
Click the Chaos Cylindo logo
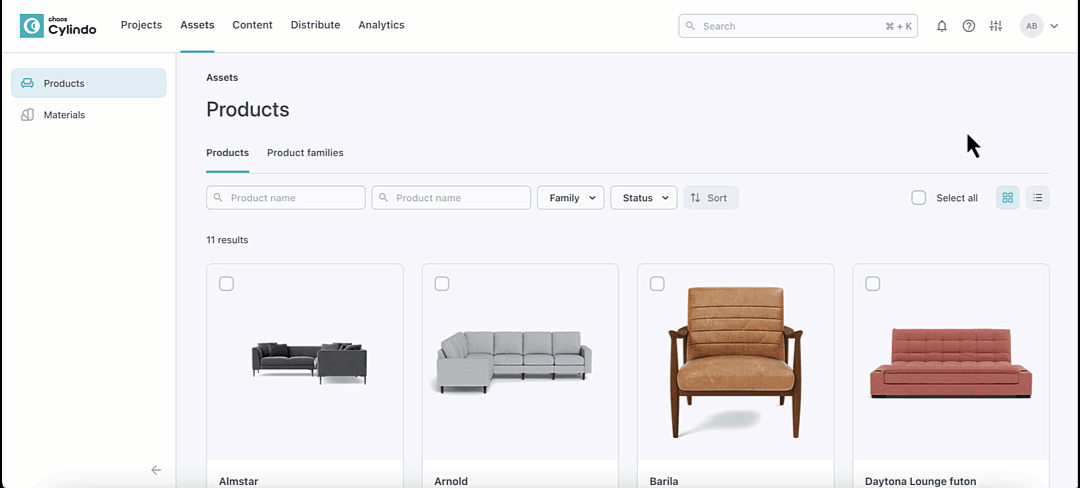pyautogui.click(x=58, y=26)
